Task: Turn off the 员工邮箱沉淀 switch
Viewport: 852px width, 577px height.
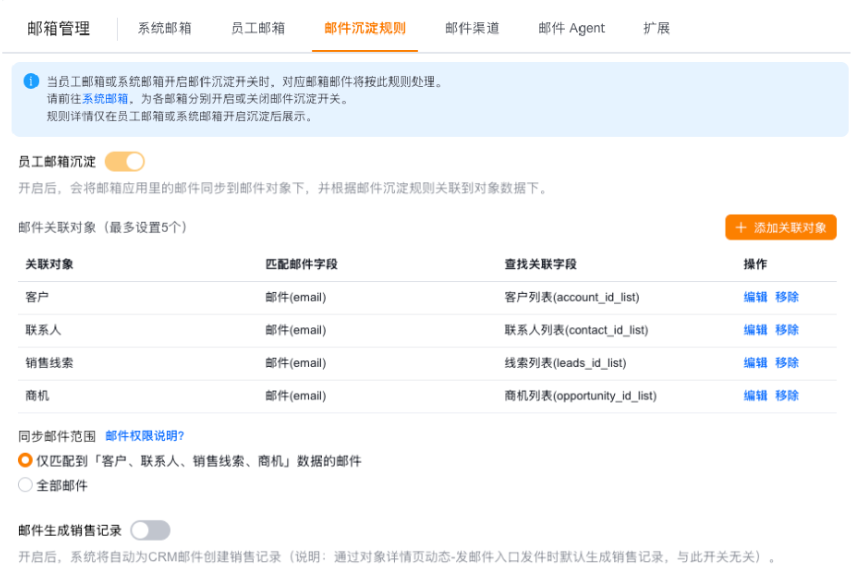Action: click(125, 161)
